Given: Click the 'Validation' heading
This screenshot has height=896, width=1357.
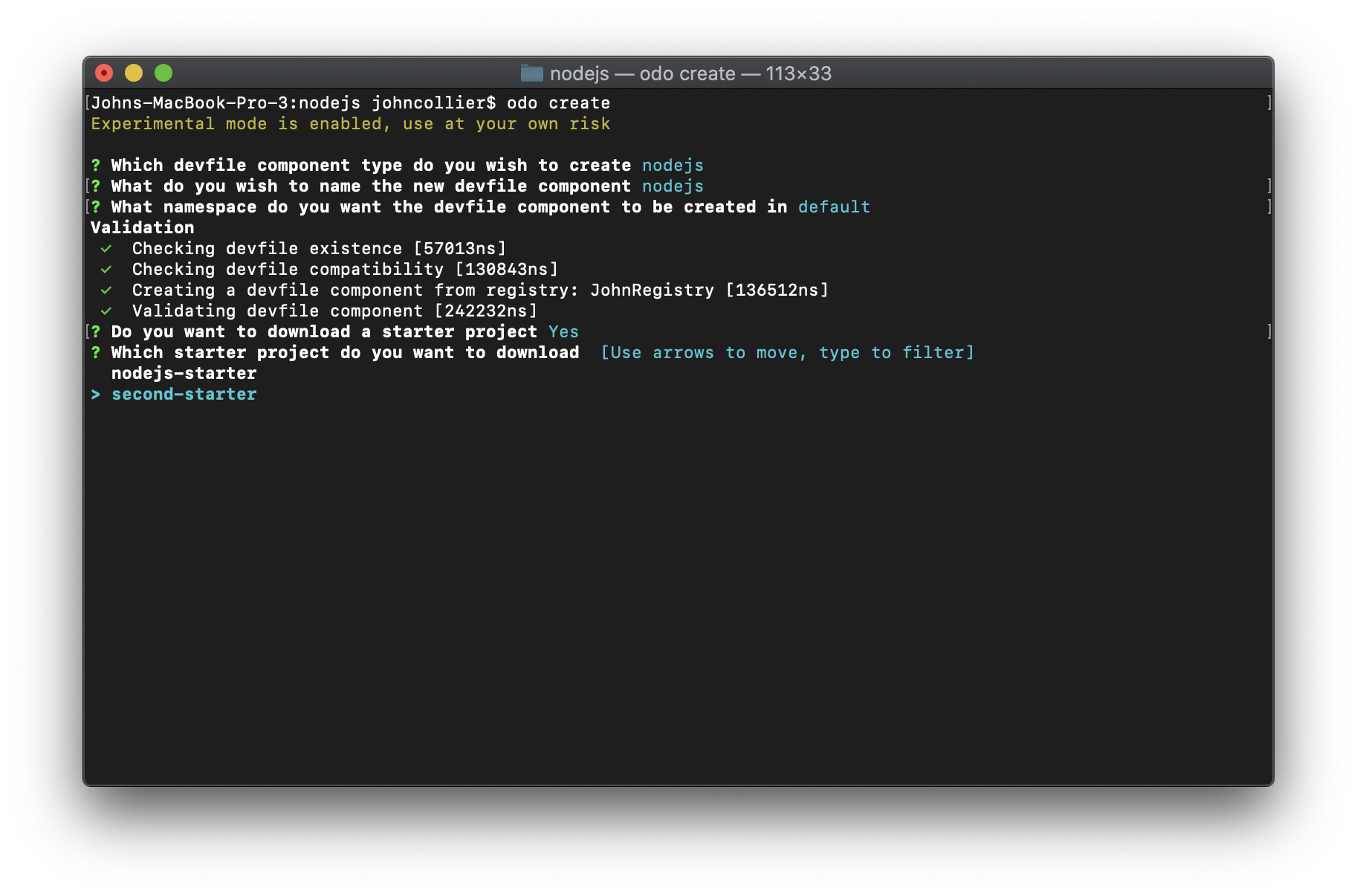Looking at the screenshot, I should (x=143, y=227).
